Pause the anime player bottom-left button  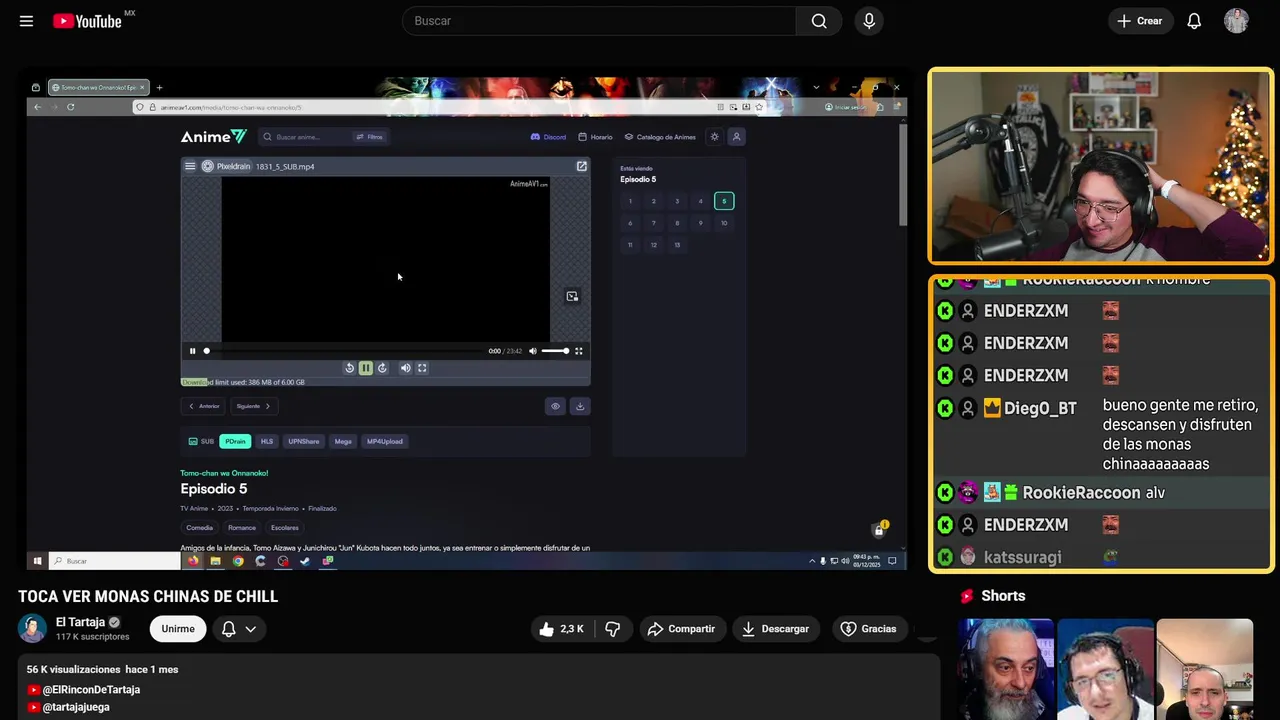point(192,351)
